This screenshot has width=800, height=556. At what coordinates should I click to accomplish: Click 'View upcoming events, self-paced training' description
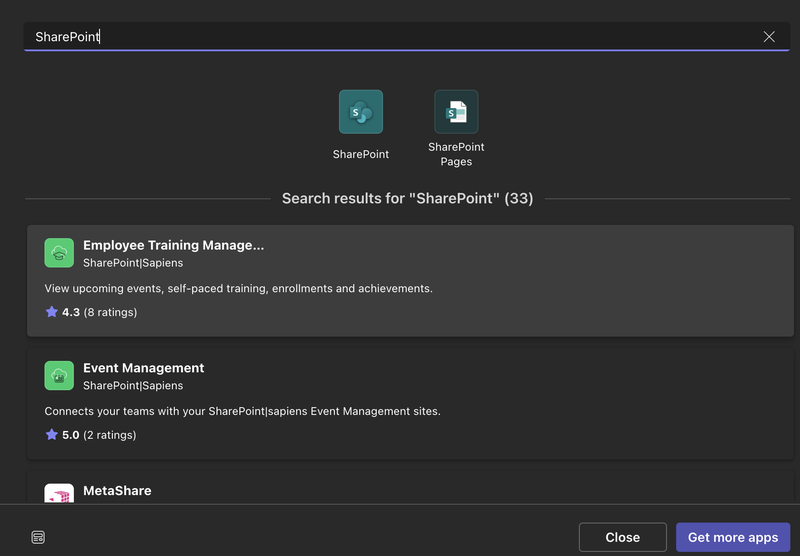(x=238, y=289)
